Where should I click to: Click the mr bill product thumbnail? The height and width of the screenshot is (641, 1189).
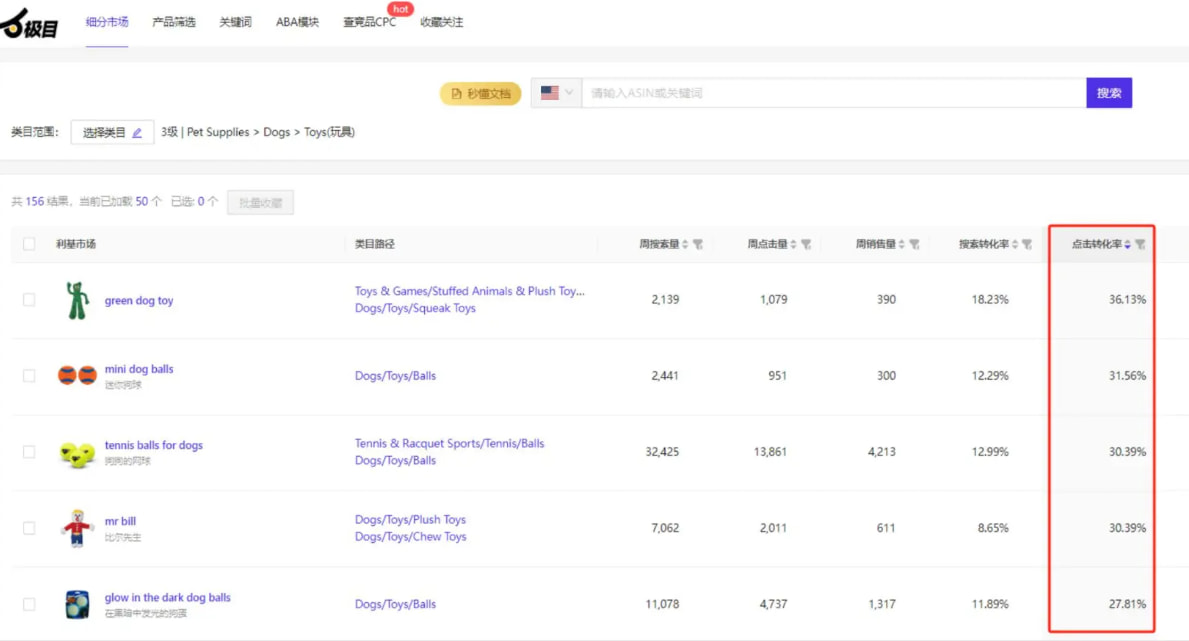(x=76, y=528)
